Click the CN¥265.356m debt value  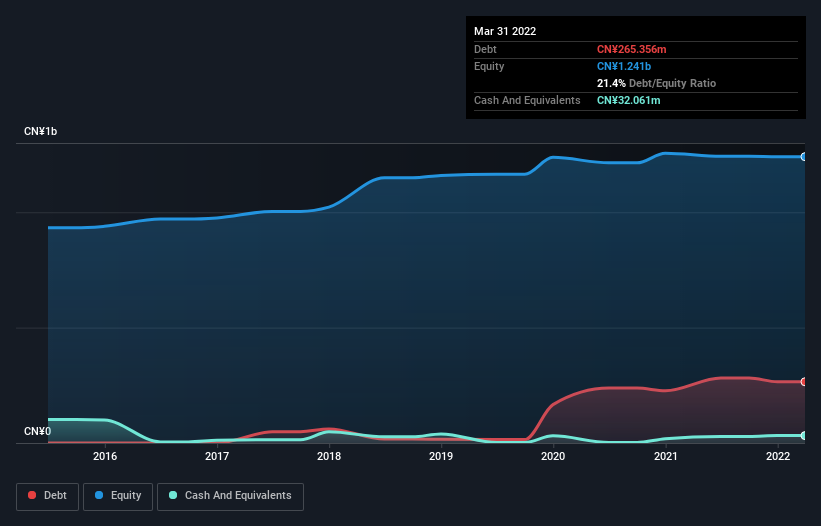point(631,49)
